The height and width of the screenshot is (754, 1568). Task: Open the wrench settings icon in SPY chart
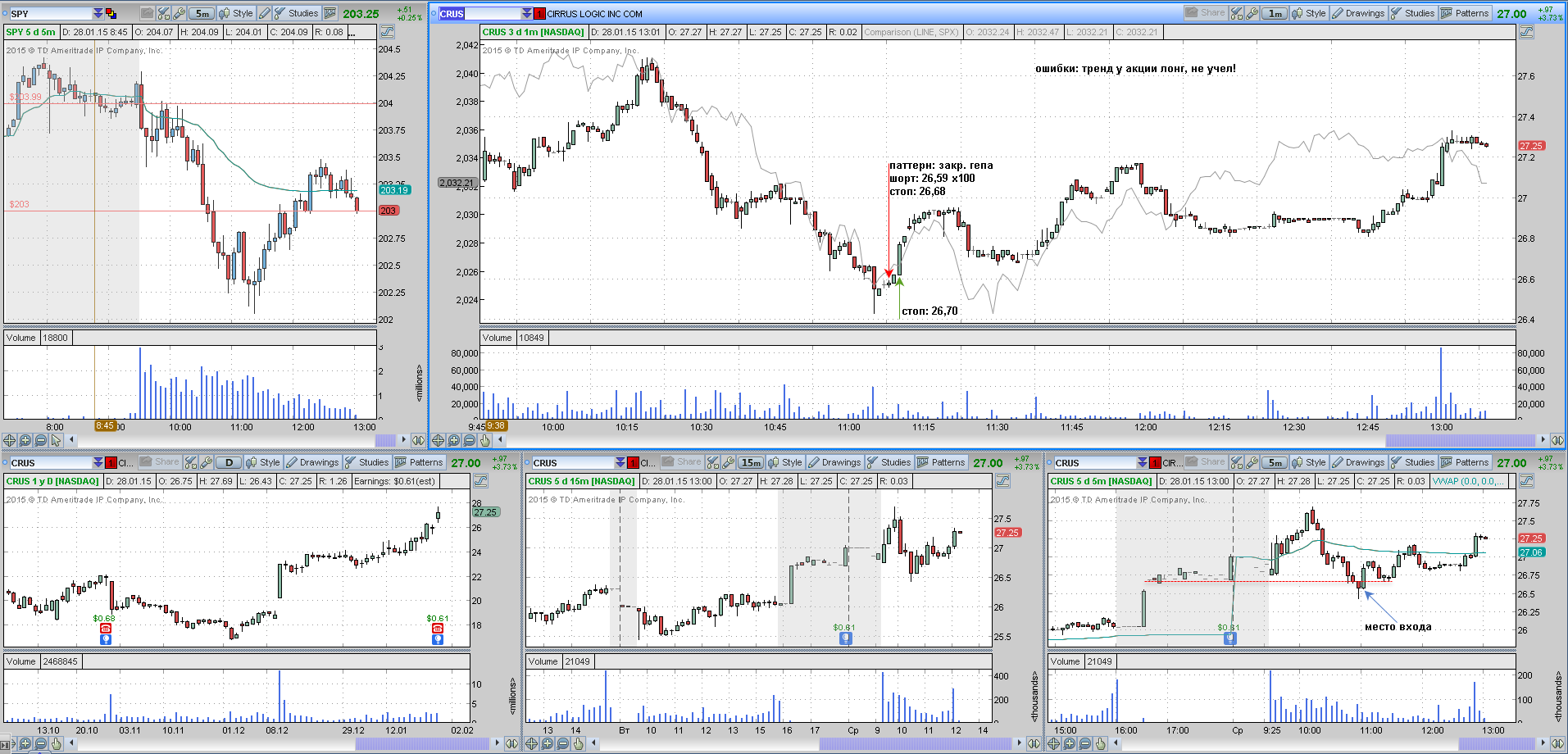pyautogui.click(x=179, y=13)
